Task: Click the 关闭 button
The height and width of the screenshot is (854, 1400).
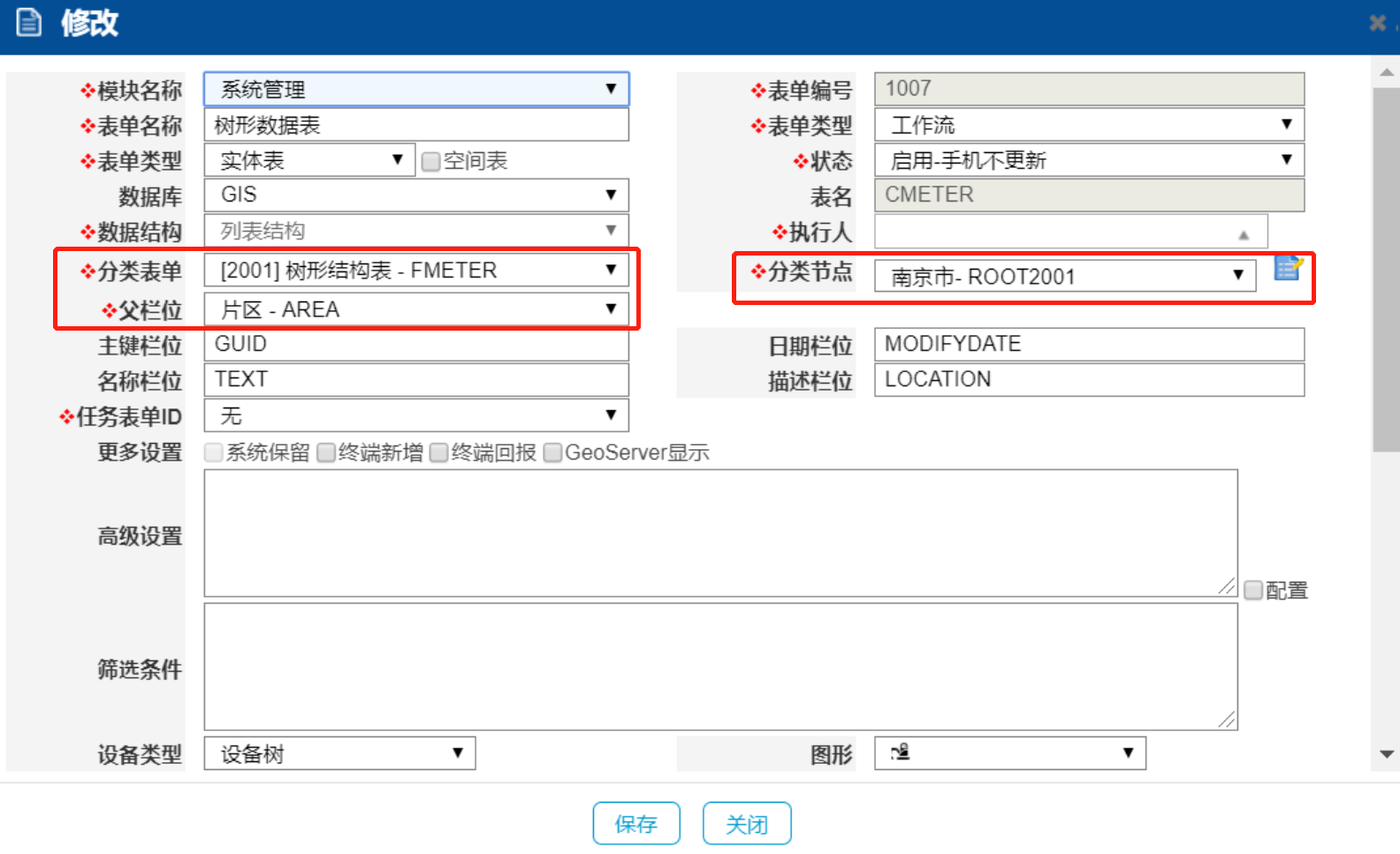Action: point(747,824)
